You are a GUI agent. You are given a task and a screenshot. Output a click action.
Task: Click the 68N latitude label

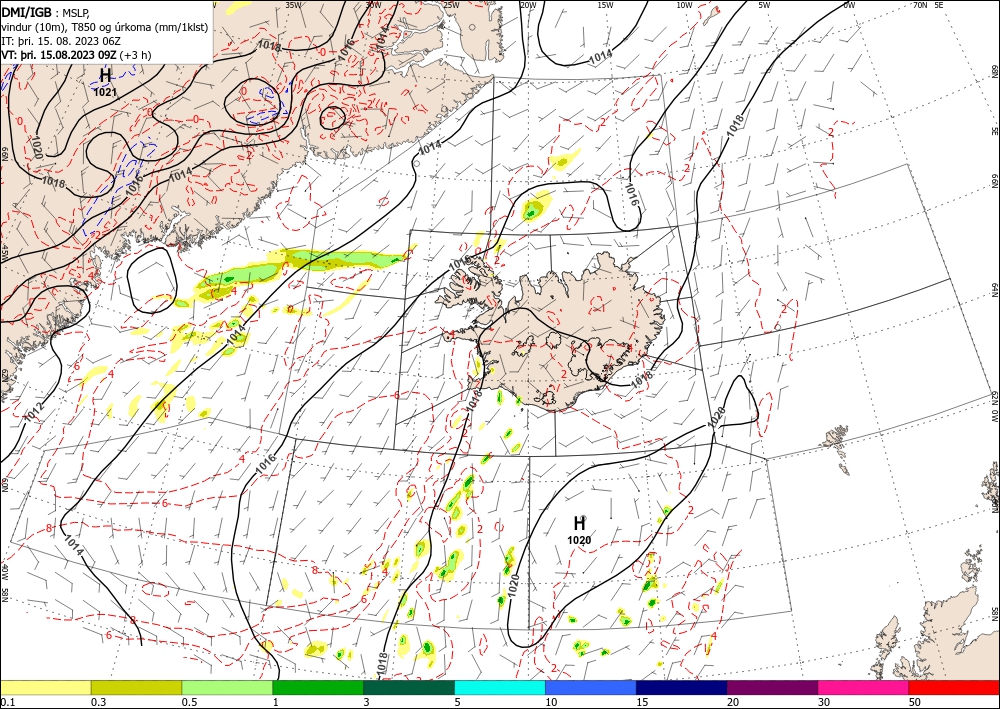[x=994, y=71]
